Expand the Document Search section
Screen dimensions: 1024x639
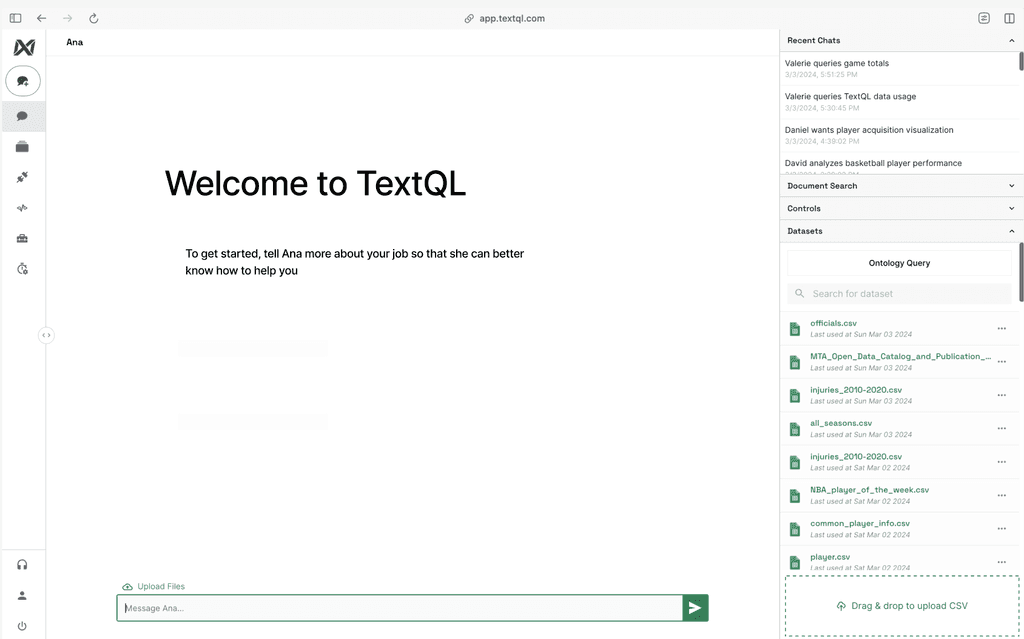[x=1012, y=186]
